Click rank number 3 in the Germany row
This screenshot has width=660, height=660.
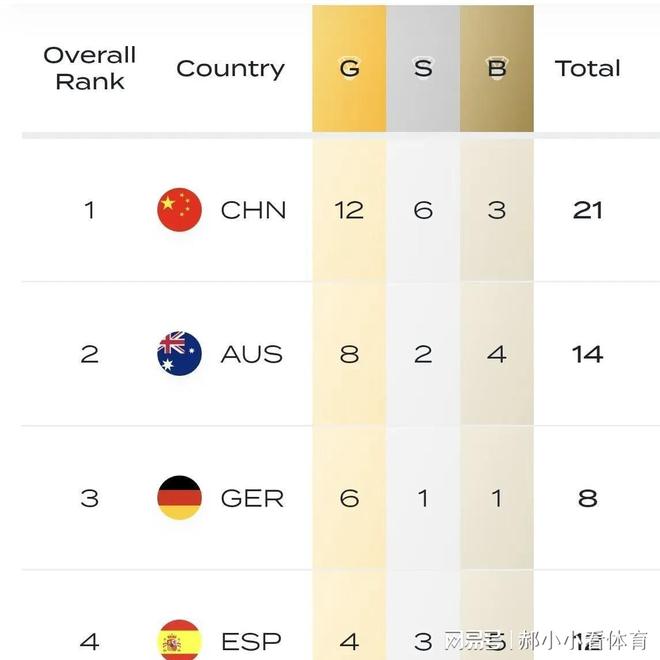[x=89, y=498]
